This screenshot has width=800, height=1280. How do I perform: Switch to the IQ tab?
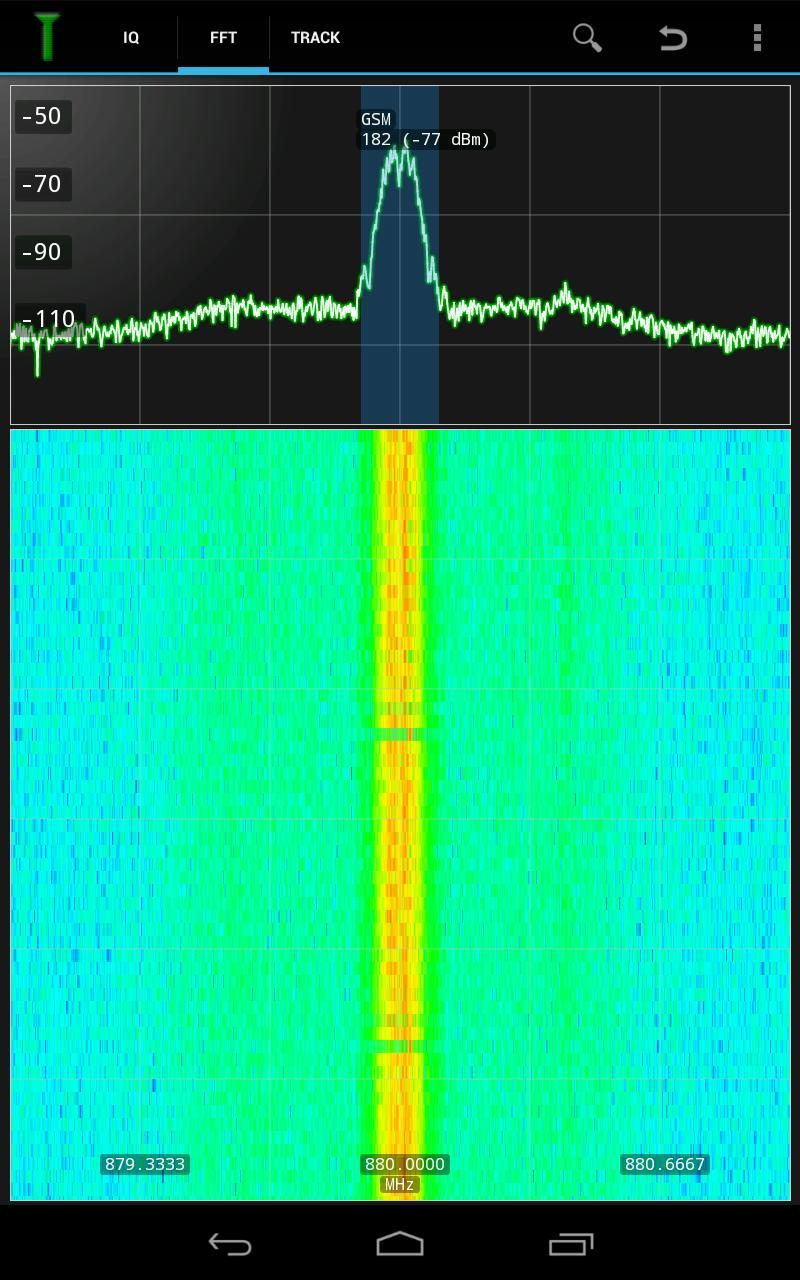pos(131,38)
